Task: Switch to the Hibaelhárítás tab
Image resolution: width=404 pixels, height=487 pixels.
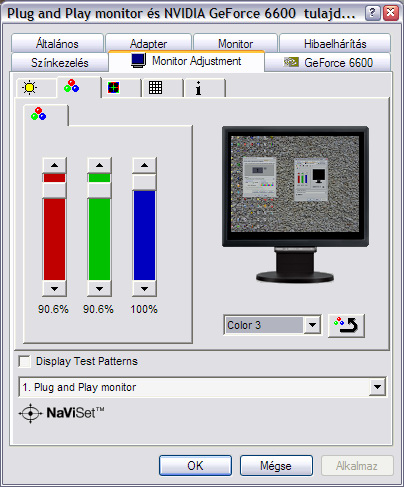Action: point(335,43)
